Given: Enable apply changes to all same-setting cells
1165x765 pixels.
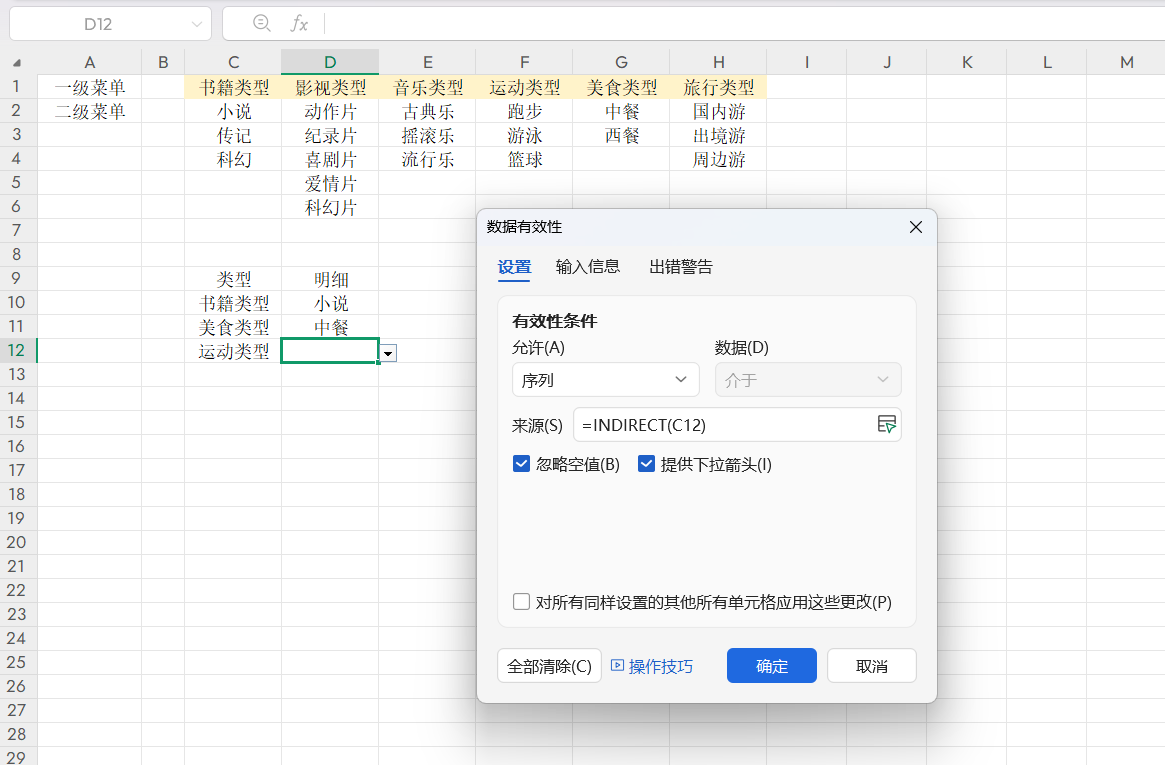Looking at the screenshot, I should pyautogui.click(x=522, y=602).
